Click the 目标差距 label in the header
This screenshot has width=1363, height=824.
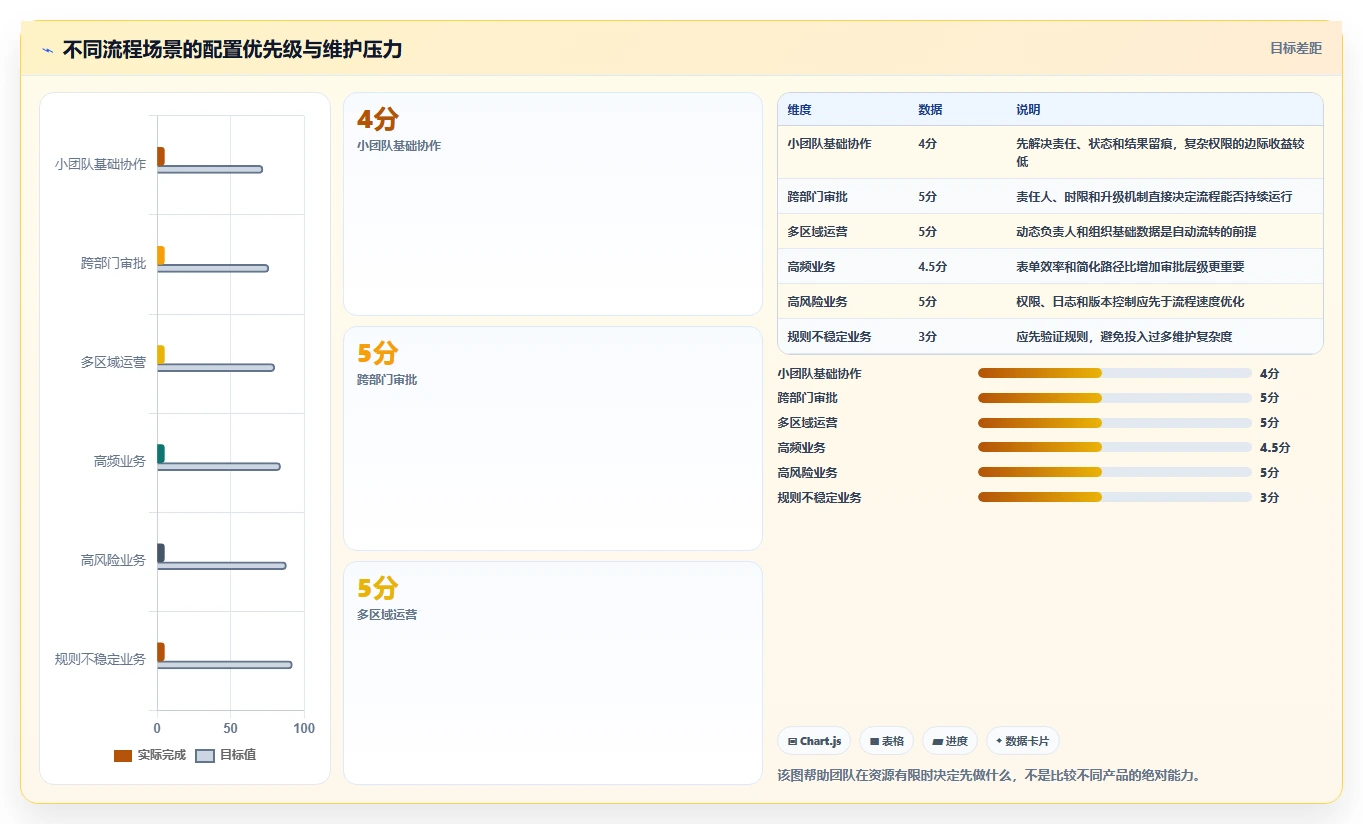[x=1296, y=48]
